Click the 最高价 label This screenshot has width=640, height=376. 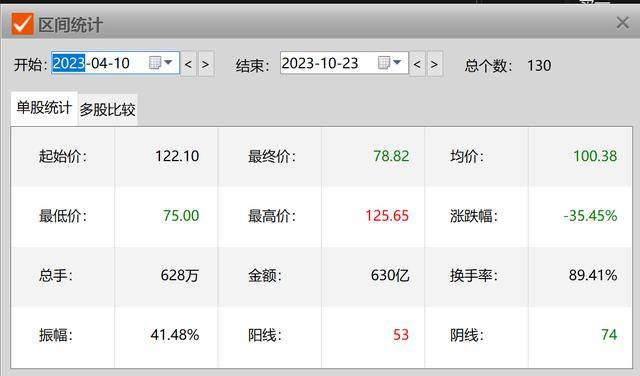[x=272, y=216]
